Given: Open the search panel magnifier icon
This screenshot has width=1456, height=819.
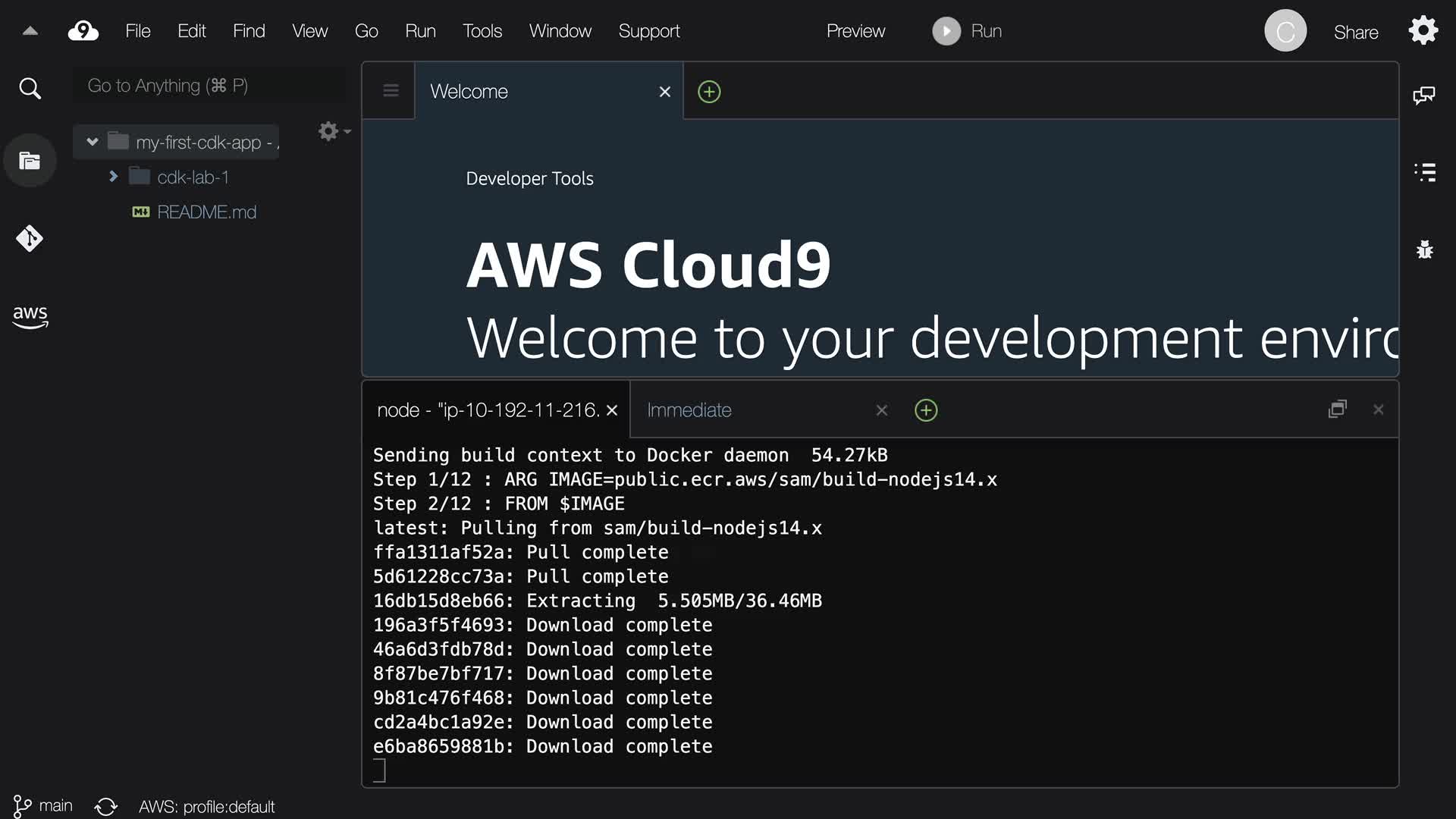Looking at the screenshot, I should [30, 89].
